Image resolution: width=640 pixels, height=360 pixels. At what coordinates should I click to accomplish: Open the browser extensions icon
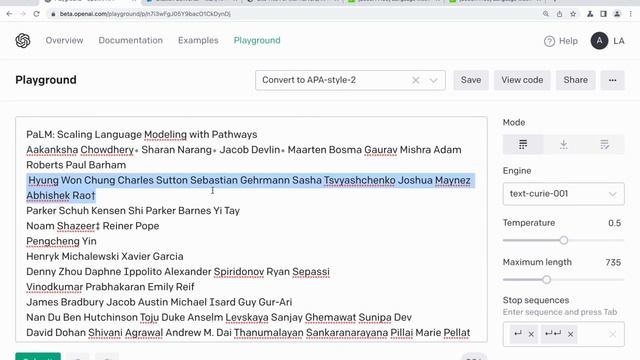(590, 14)
